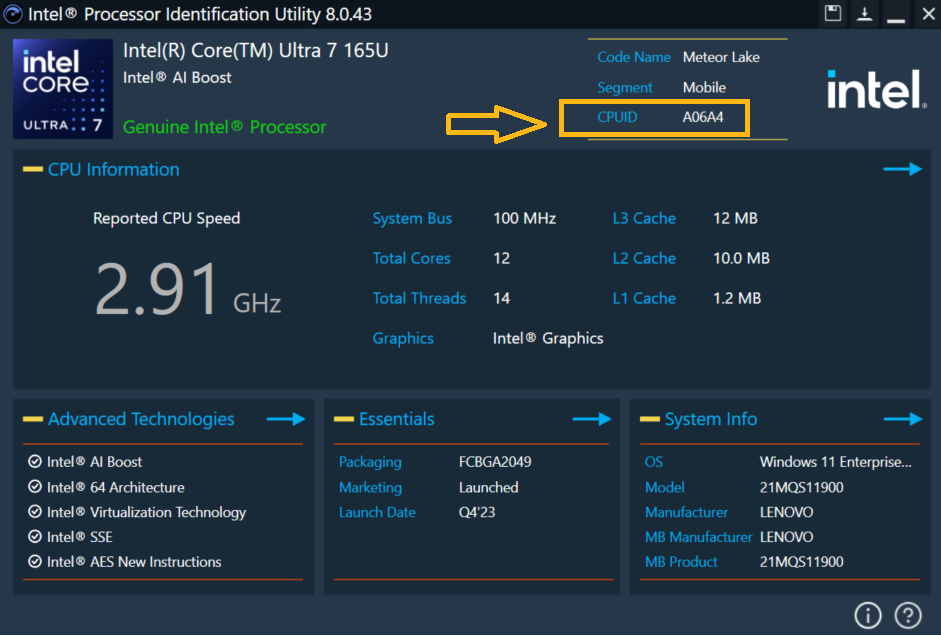Click the L3 Cache label

pos(644,218)
